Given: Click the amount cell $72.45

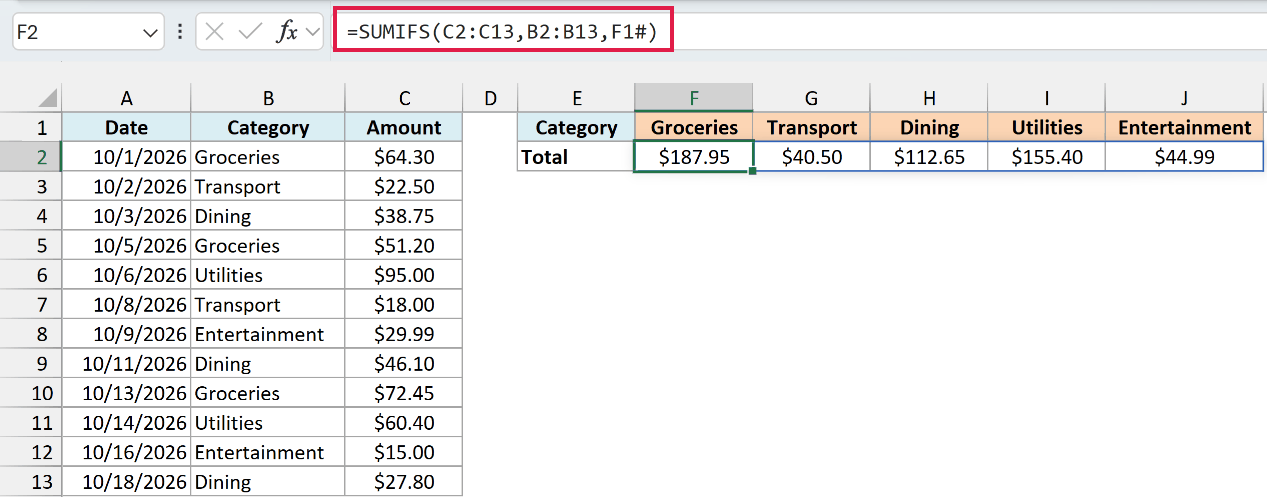Looking at the screenshot, I should tap(404, 393).
